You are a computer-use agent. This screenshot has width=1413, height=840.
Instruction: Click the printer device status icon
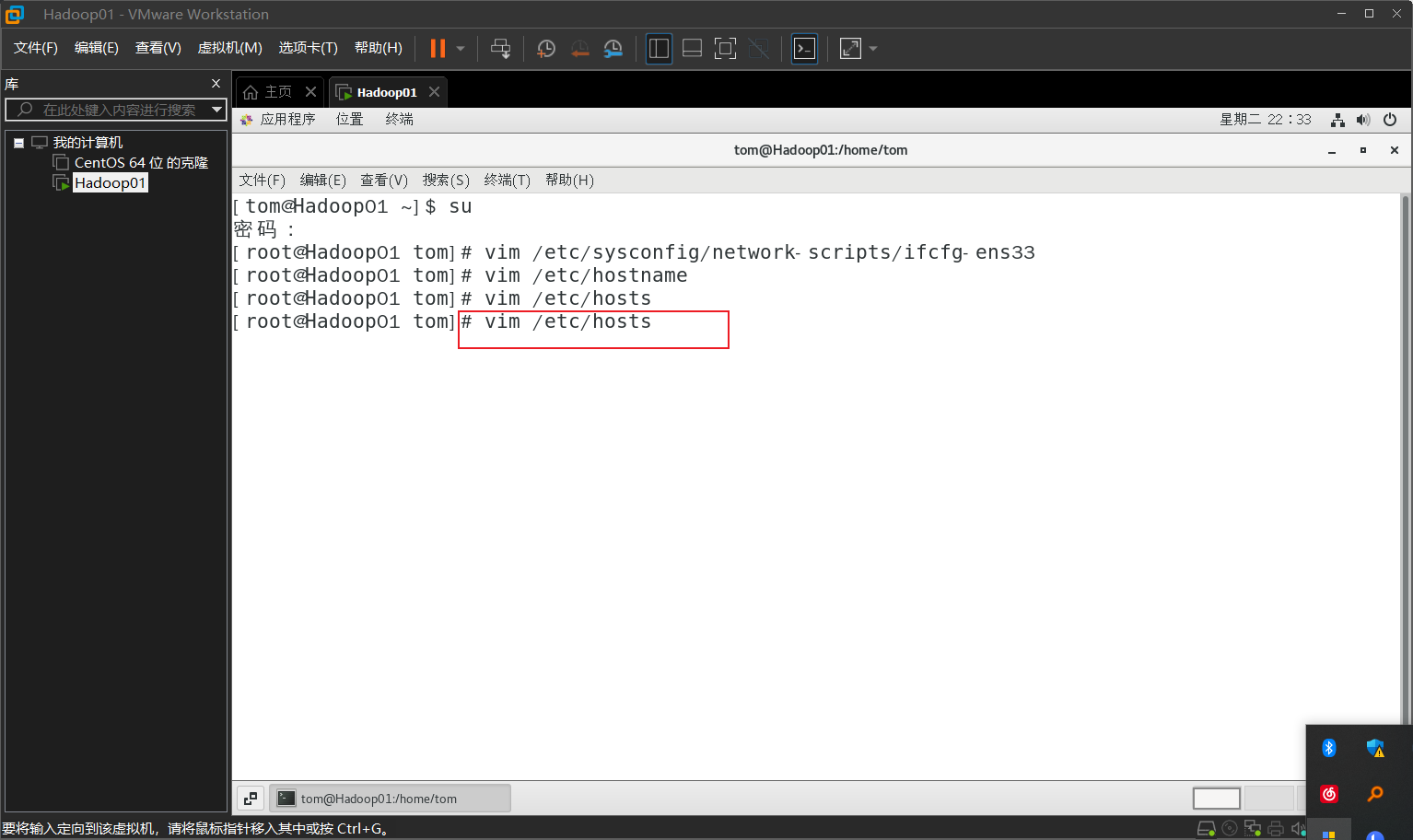1276,829
